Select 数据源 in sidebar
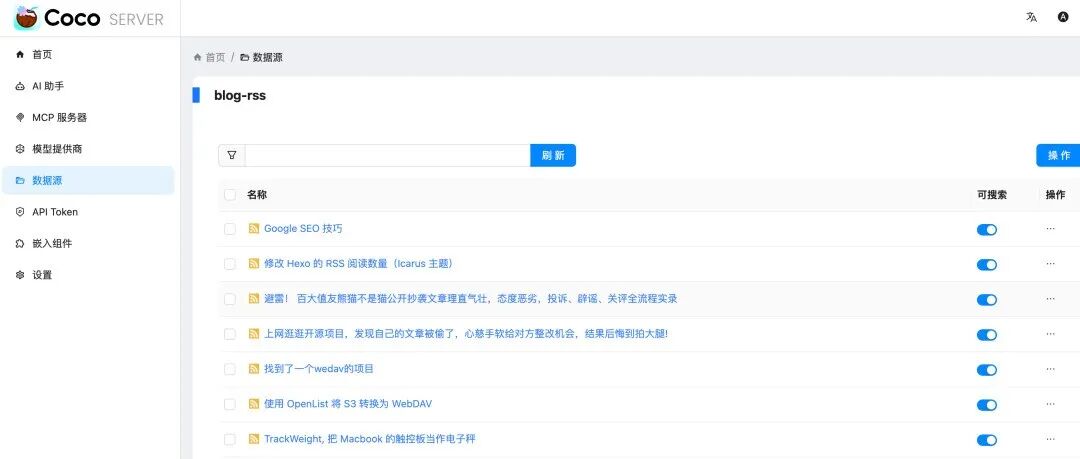 87,181
